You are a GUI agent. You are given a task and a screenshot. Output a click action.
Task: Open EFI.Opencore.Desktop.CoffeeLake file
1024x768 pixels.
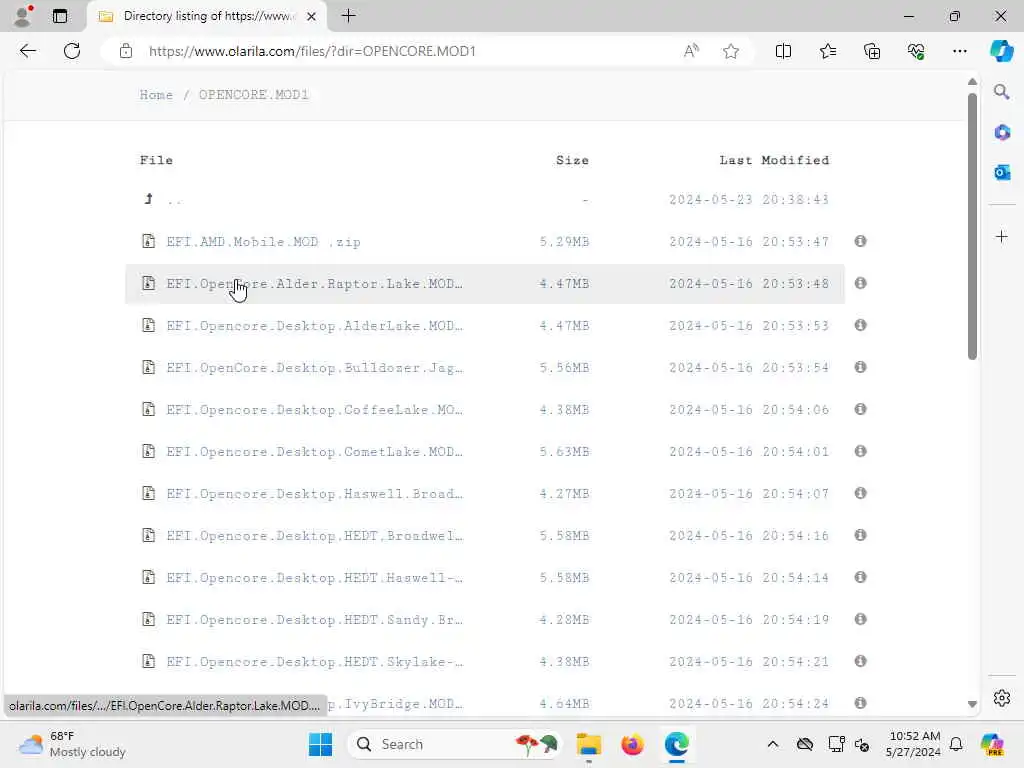[x=314, y=409]
